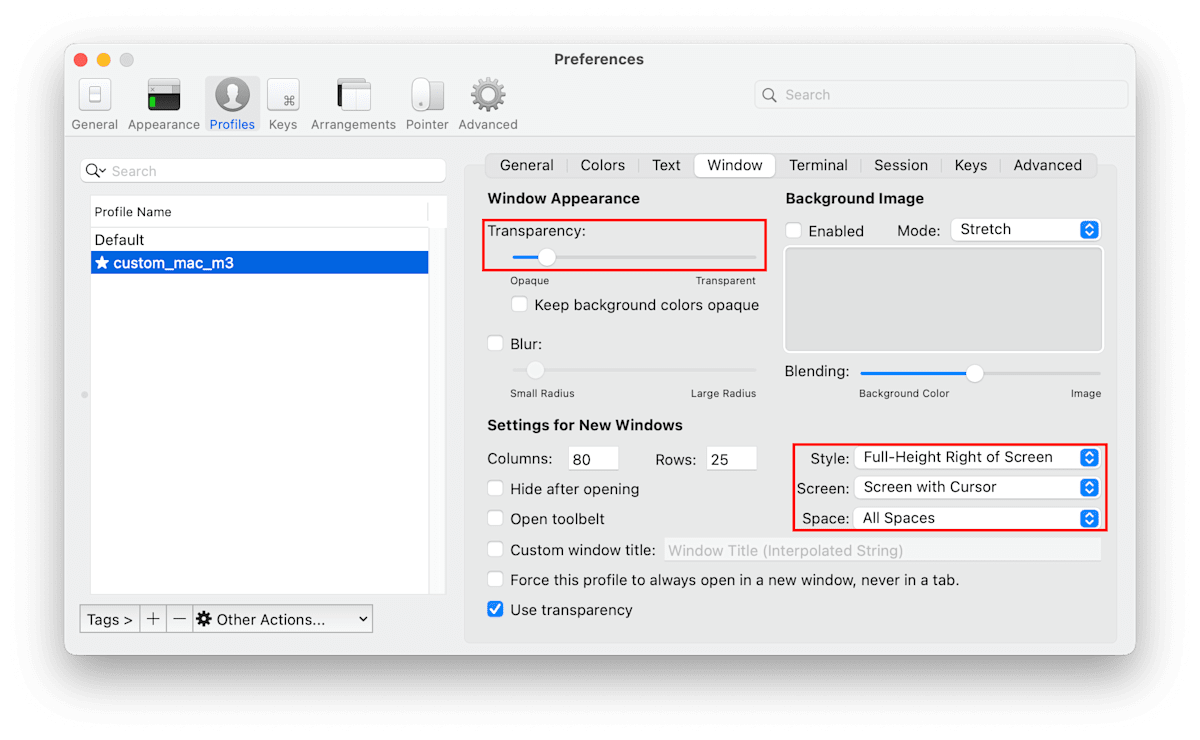Click the Blur radius slider
Image resolution: width=1200 pixels, height=740 pixels.
point(634,370)
